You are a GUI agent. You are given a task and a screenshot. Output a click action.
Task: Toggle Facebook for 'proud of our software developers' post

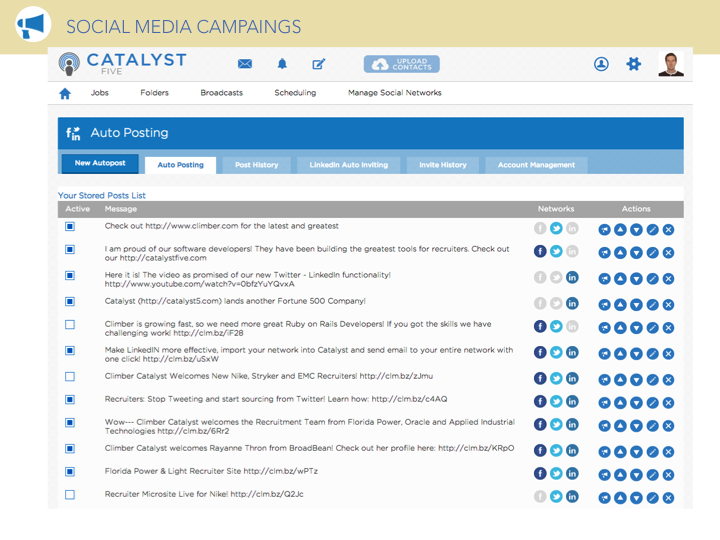point(540,251)
